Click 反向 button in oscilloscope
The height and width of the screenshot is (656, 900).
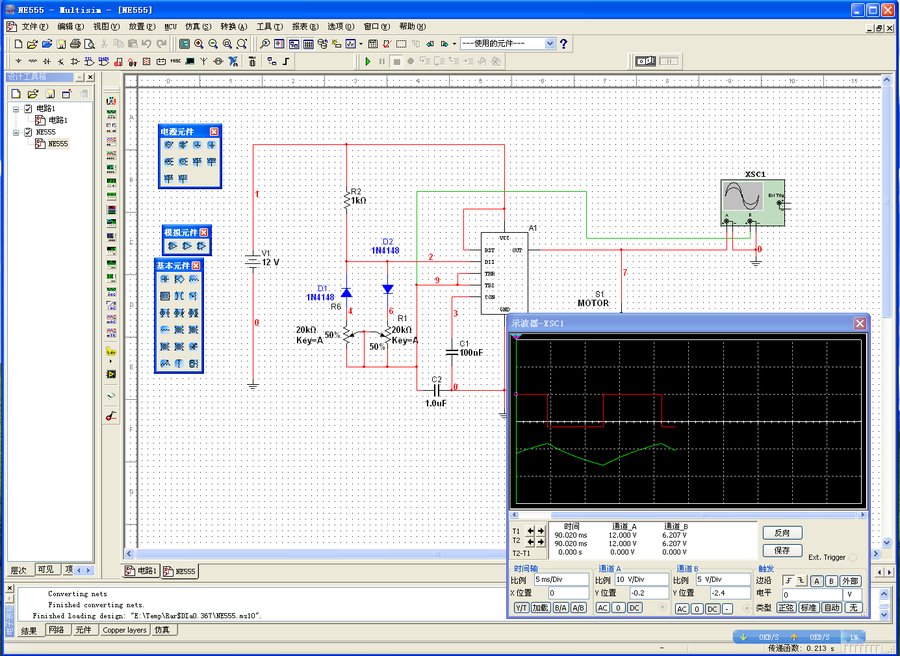pyautogui.click(x=782, y=533)
